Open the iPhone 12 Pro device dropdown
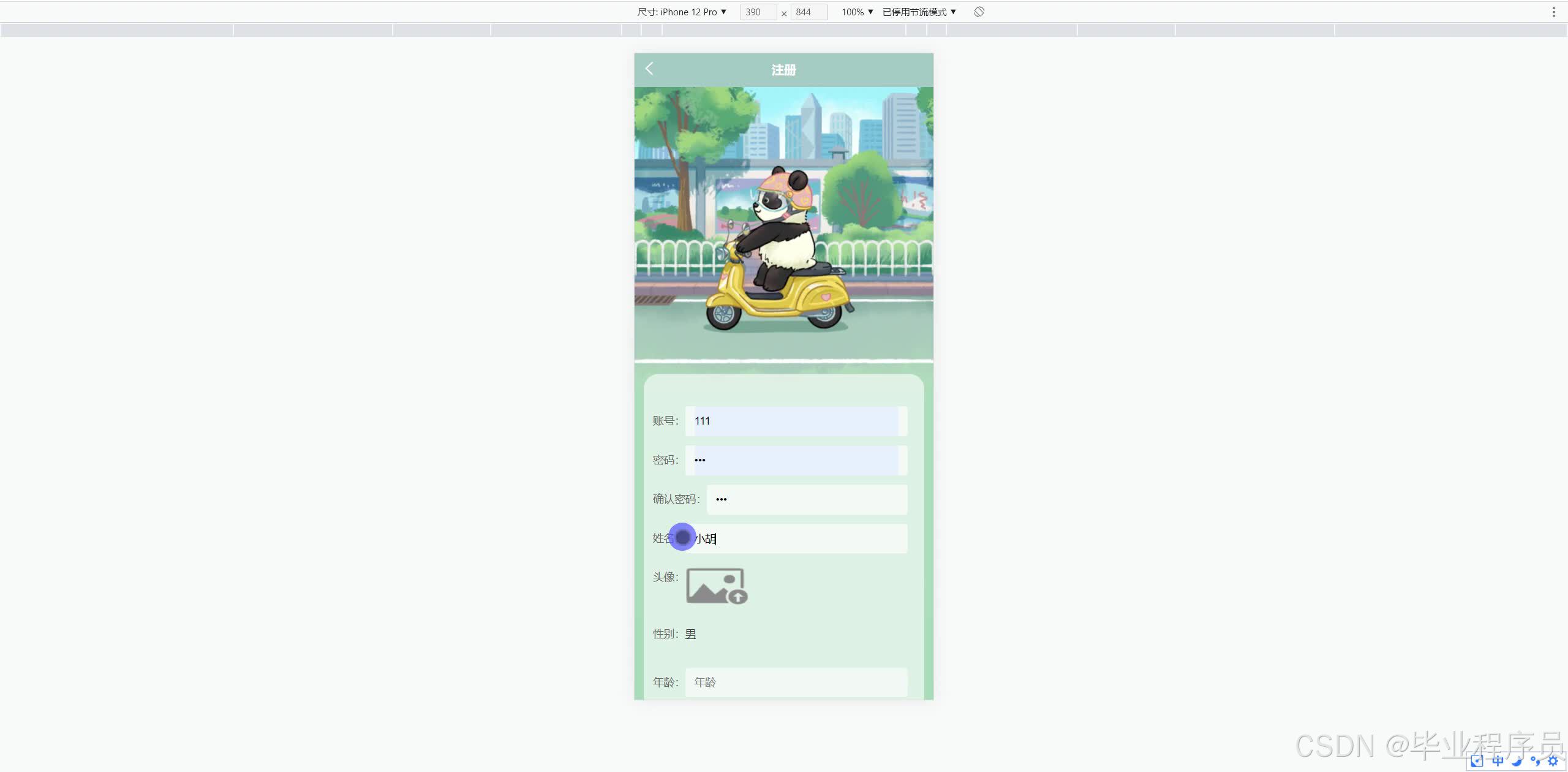This screenshot has height=772, width=1568. click(x=682, y=12)
